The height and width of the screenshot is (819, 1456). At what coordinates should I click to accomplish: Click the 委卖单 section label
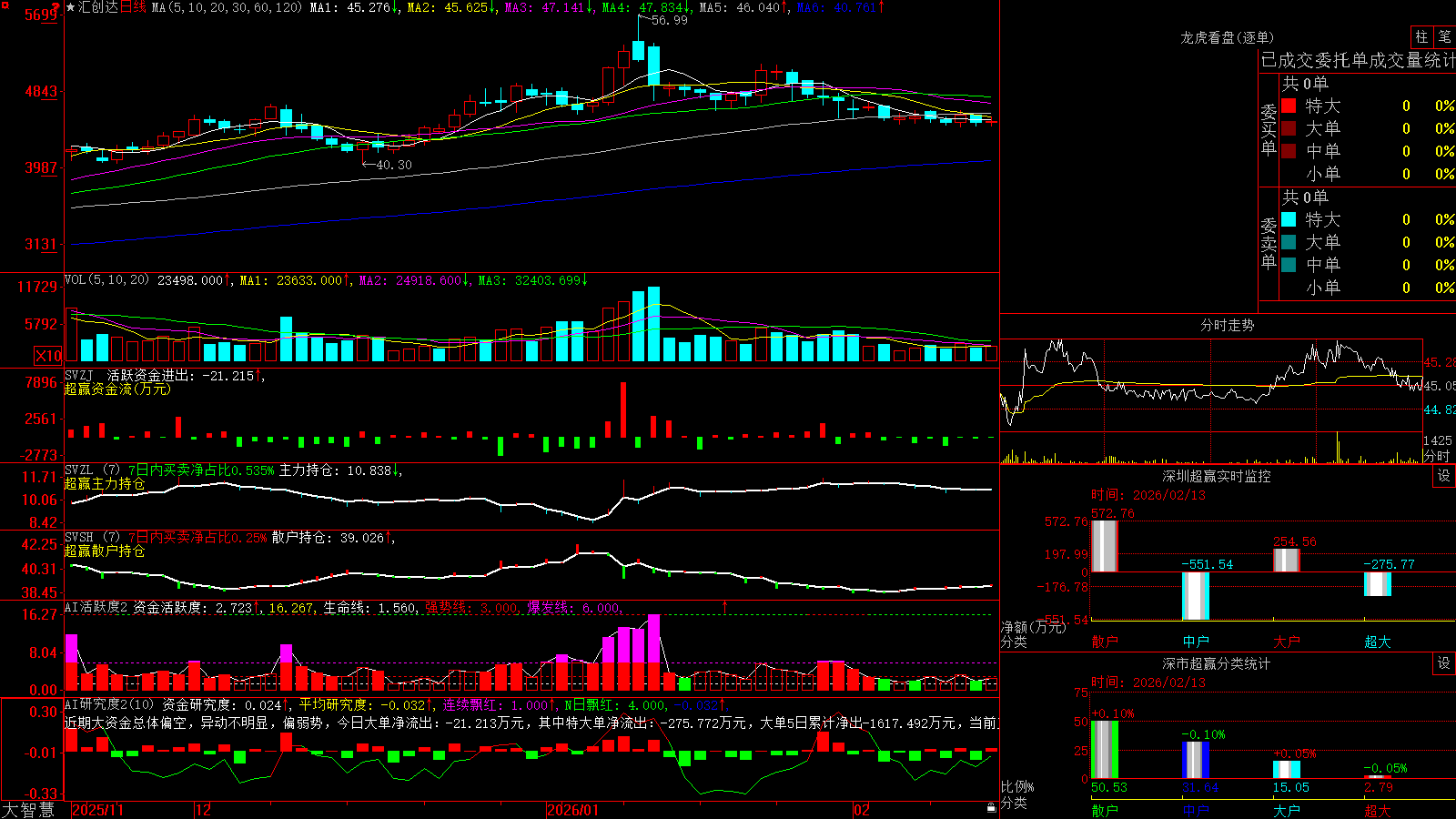point(1269,244)
